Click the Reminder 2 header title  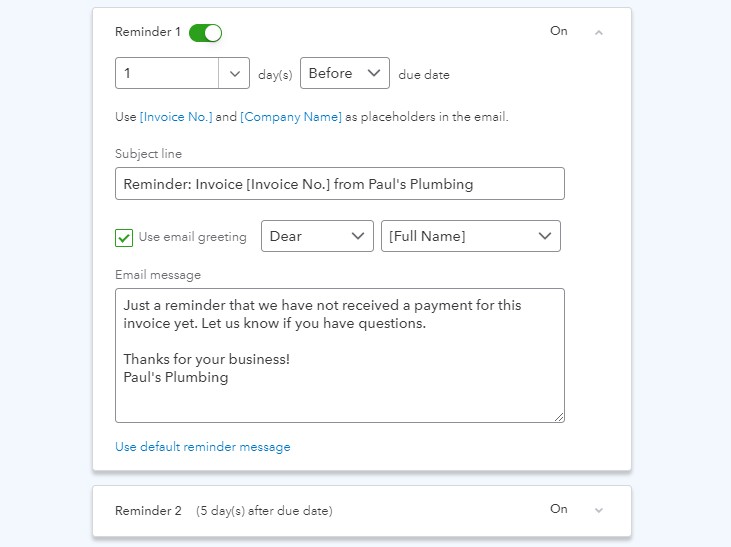[x=148, y=511]
